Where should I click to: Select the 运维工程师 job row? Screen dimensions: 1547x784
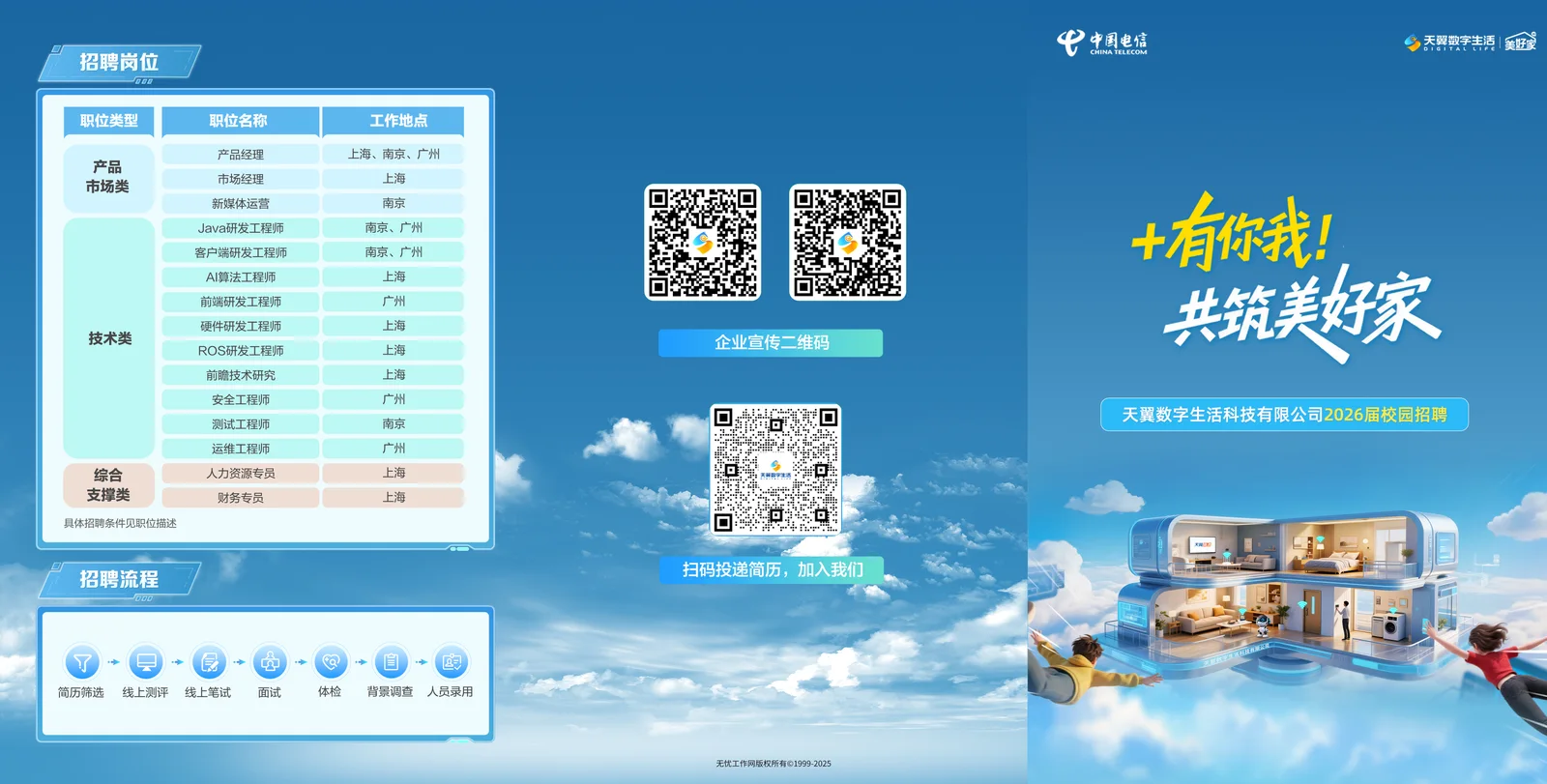[x=313, y=449]
